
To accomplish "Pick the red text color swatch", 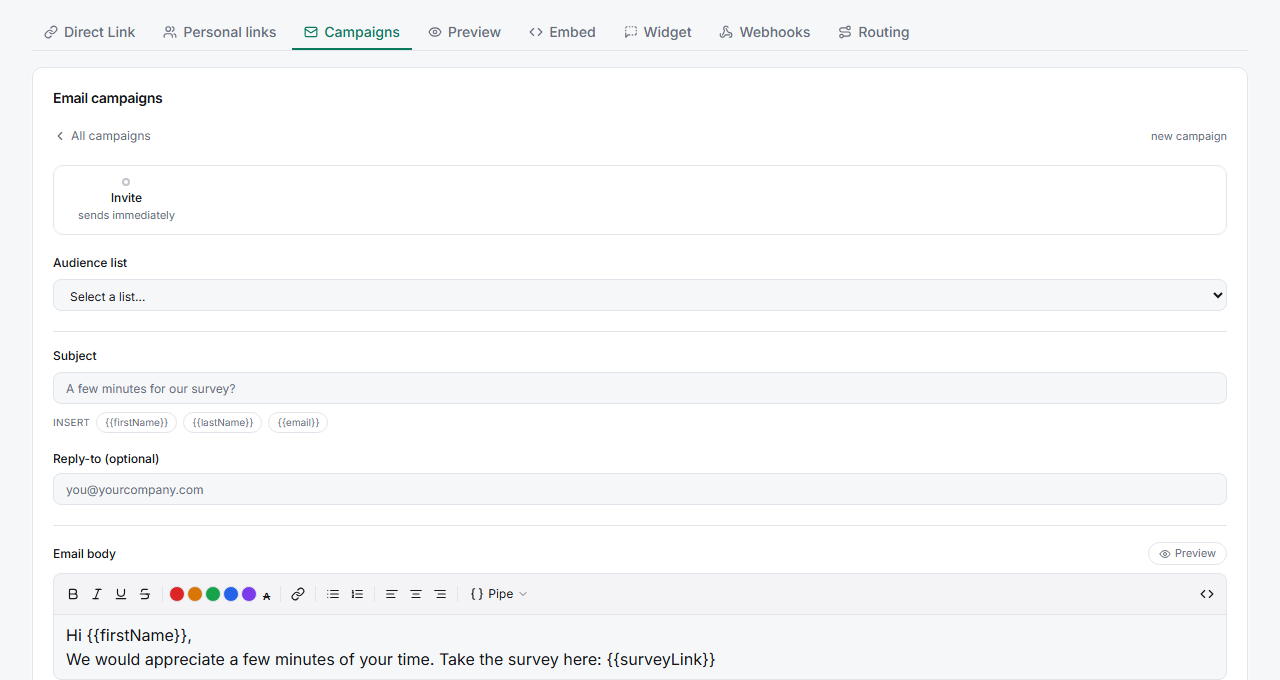I will point(177,594).
